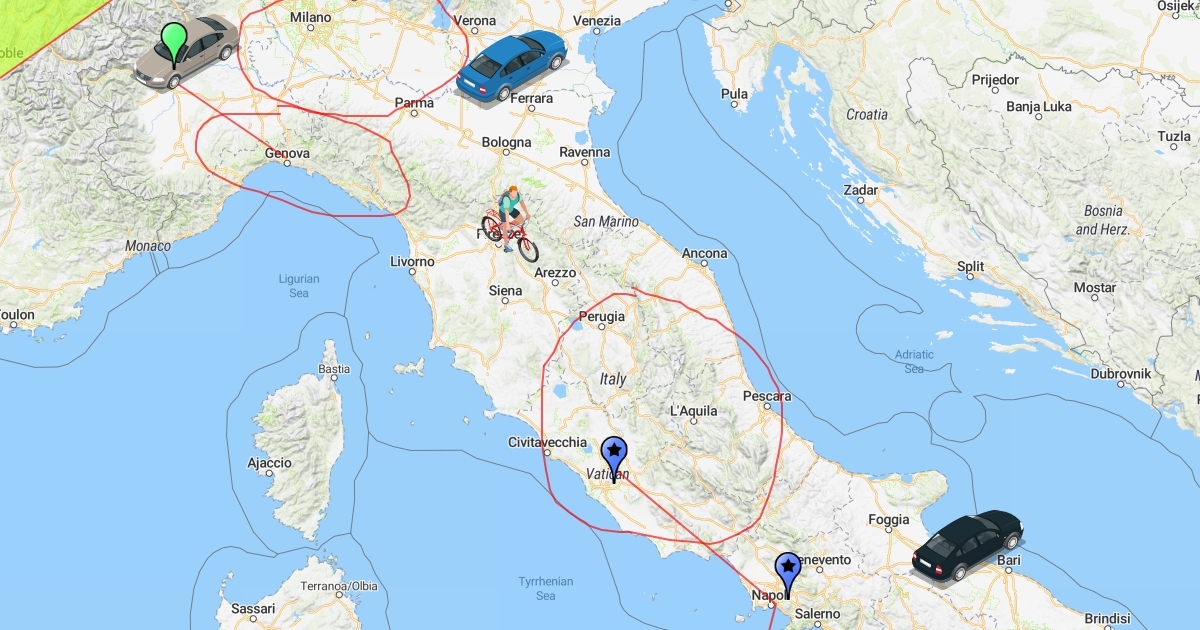Click the Ajaccio label on Corsica

point(270,464)
